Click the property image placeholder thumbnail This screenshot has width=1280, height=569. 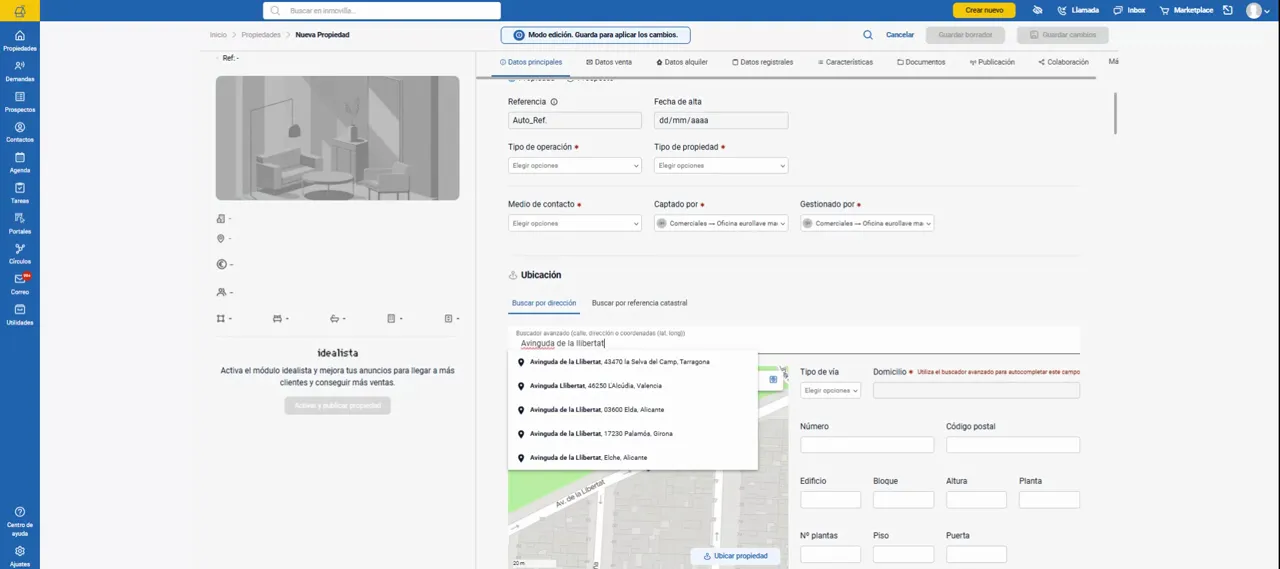[337, 138]
